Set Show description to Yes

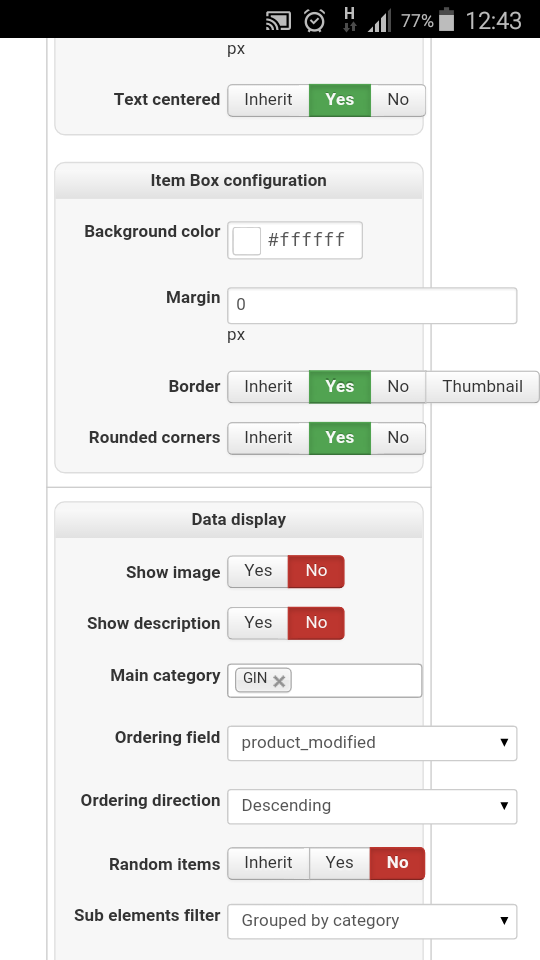pyautogui.click(x=258, y=623)
